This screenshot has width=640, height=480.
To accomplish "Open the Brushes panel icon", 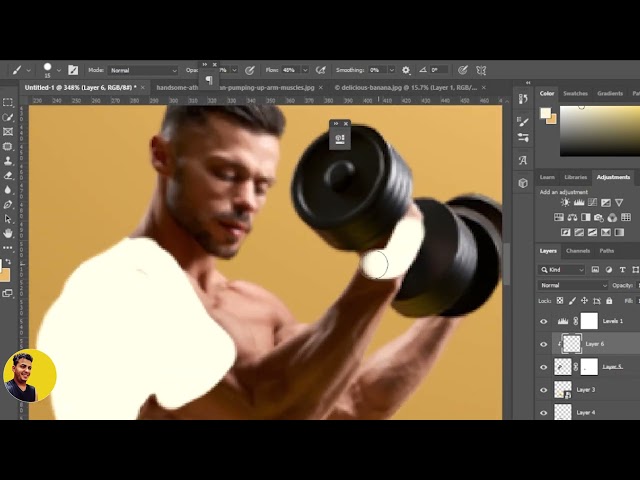I will point(523,122).
